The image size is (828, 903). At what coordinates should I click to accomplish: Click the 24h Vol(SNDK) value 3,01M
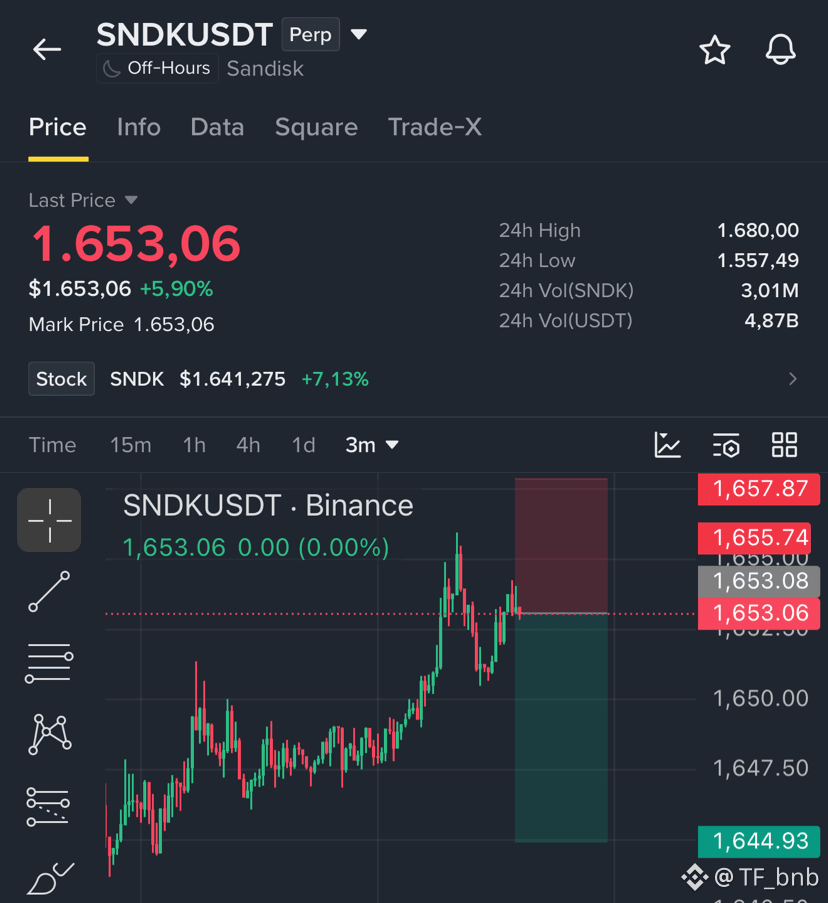pos(770,290)
